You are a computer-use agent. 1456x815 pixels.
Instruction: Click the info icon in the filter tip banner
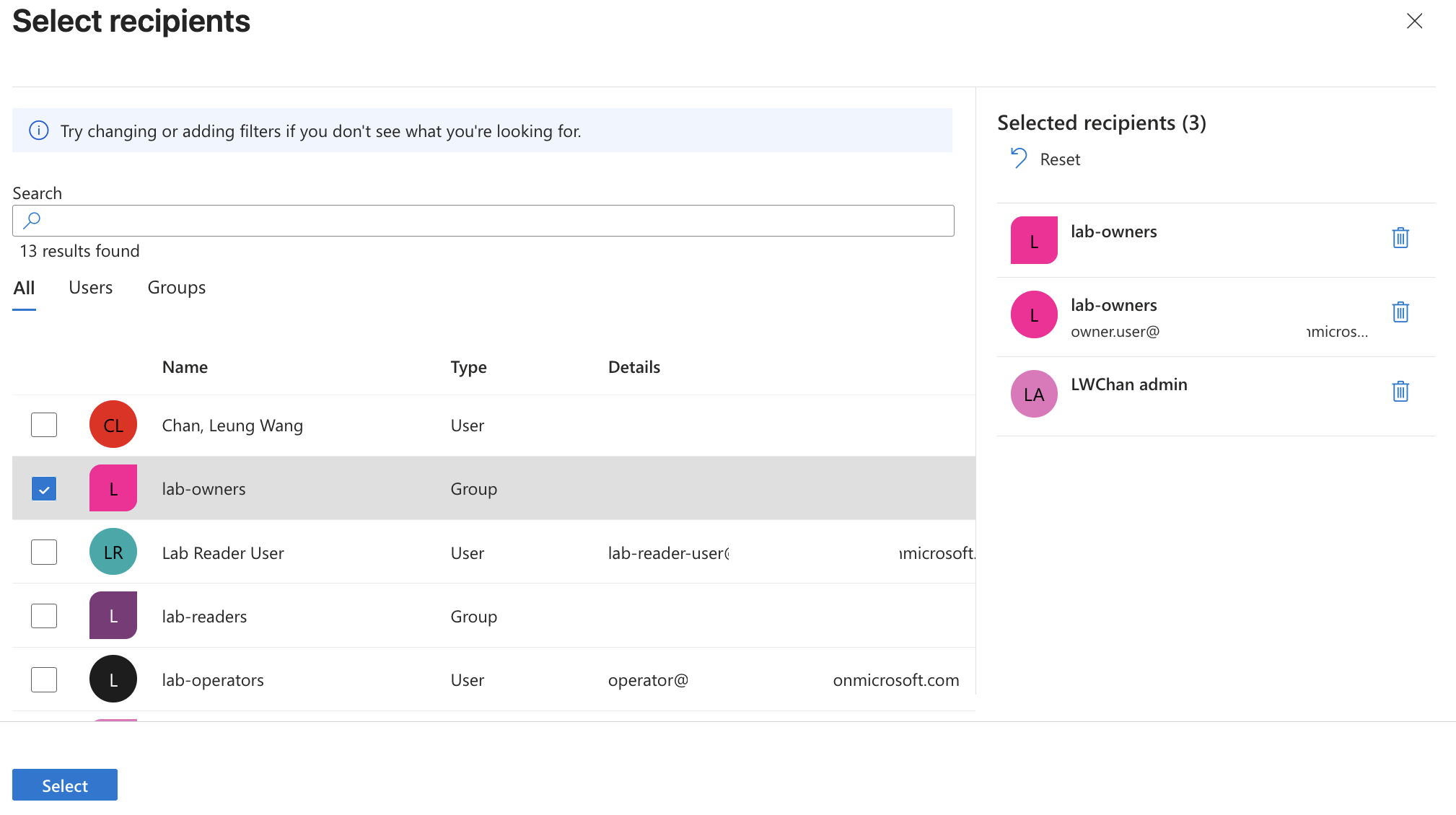(39, 131)
